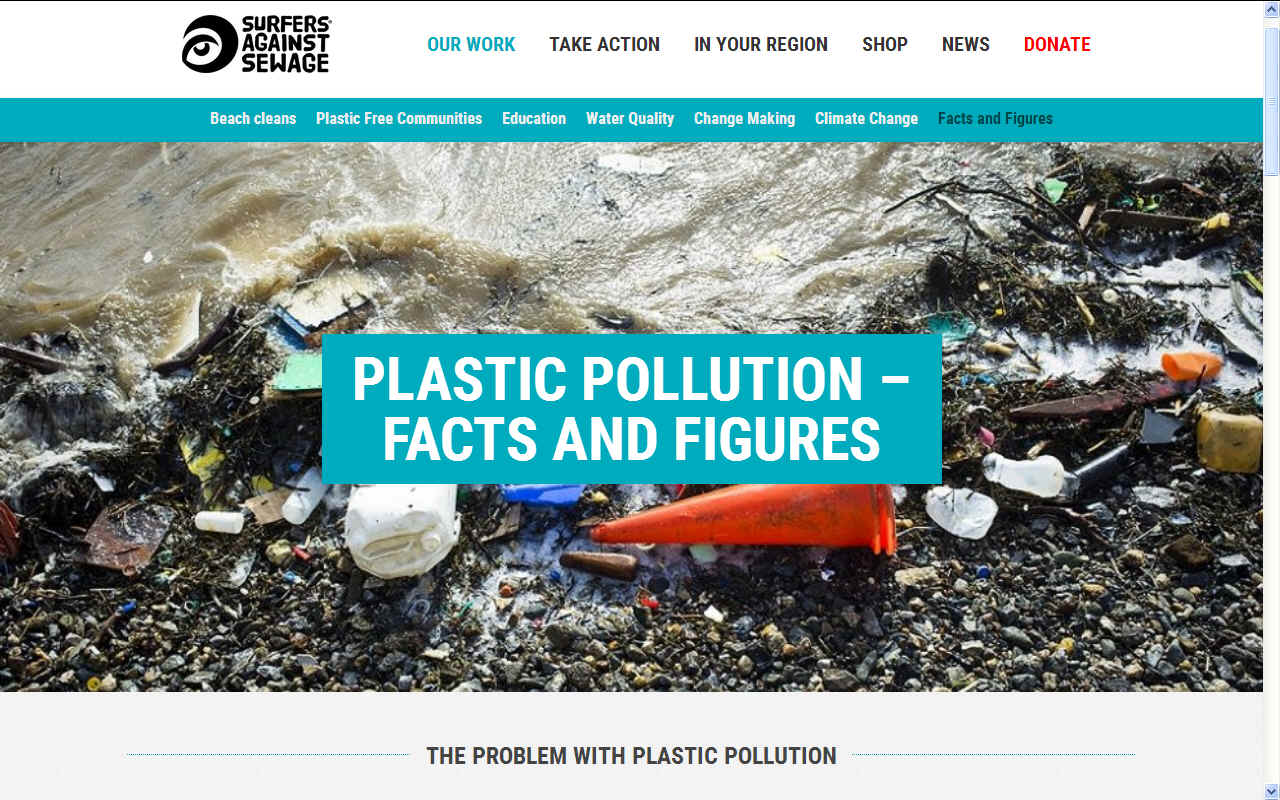Go to the SHOP page
This screenshot has height=800, width=1280.
point(885,44)
